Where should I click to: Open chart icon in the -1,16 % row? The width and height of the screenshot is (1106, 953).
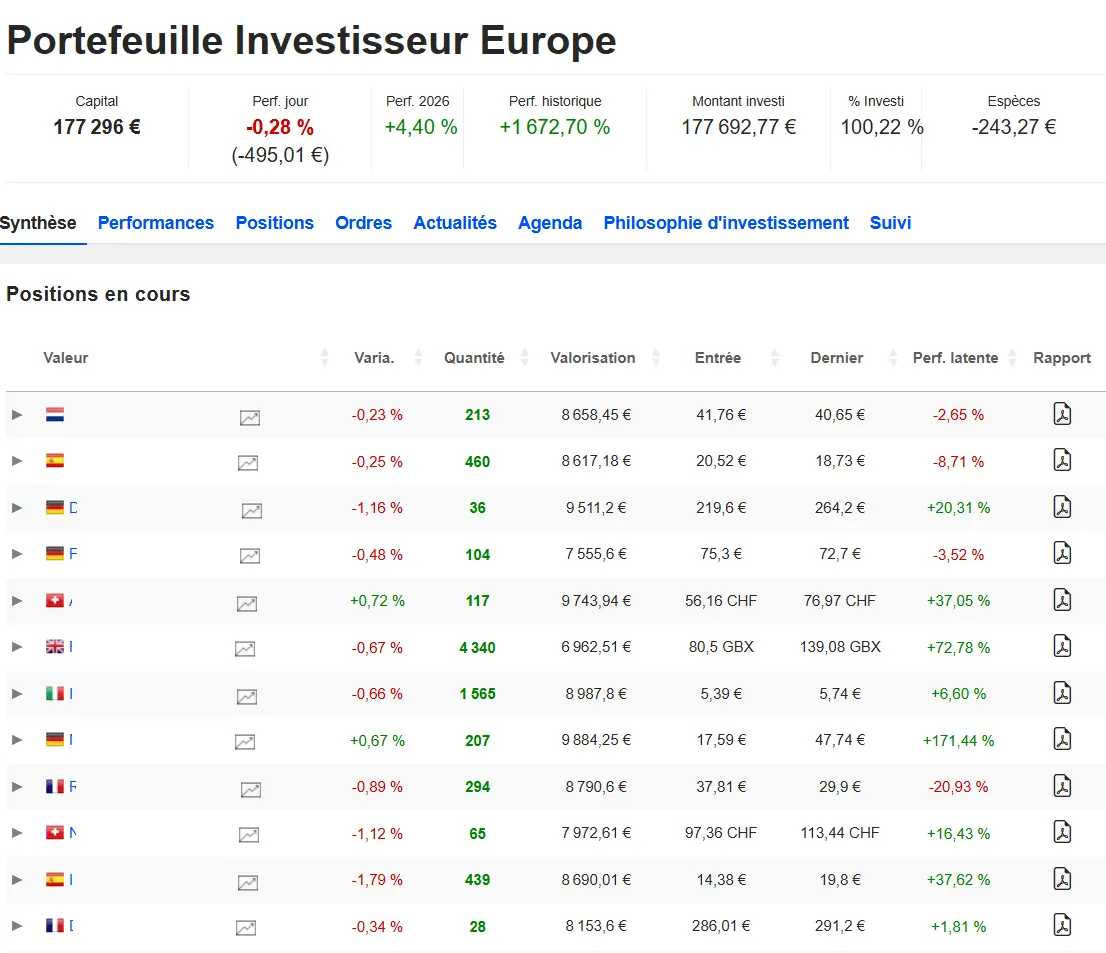(x=252, y=510)
